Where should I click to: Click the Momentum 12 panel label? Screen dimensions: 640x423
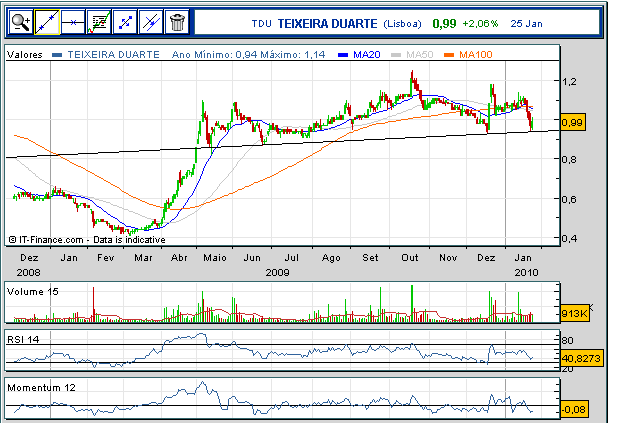click(x=41, y=387)
